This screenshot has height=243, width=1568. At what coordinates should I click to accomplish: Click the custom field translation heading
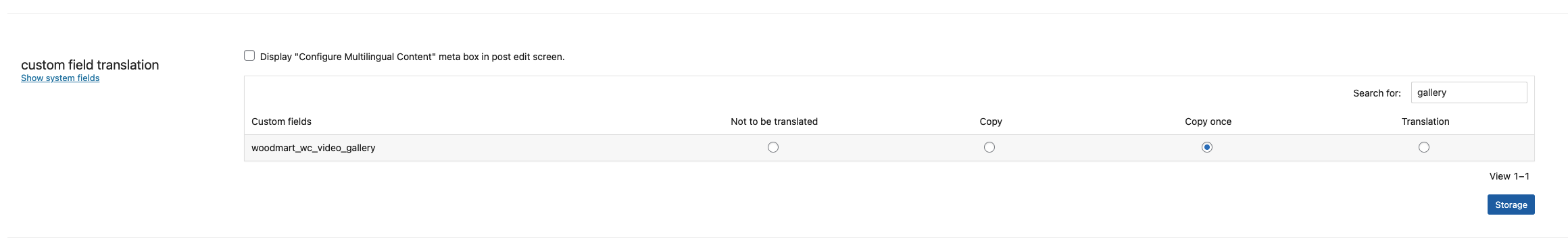pyautogui.click(x=90, y=65)
